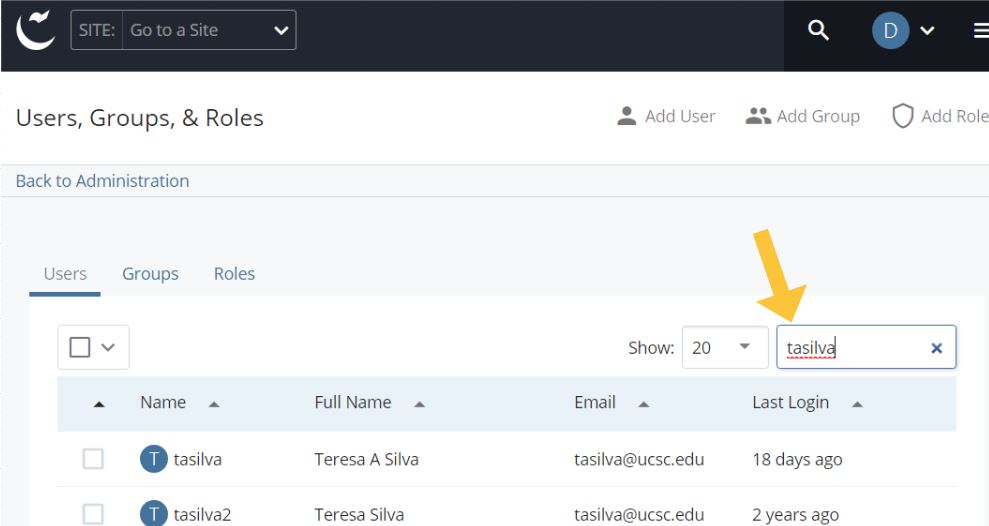Open the hamburger menu icon
Viewport: 989px width, 526px height.
click(x=981, y=30)
